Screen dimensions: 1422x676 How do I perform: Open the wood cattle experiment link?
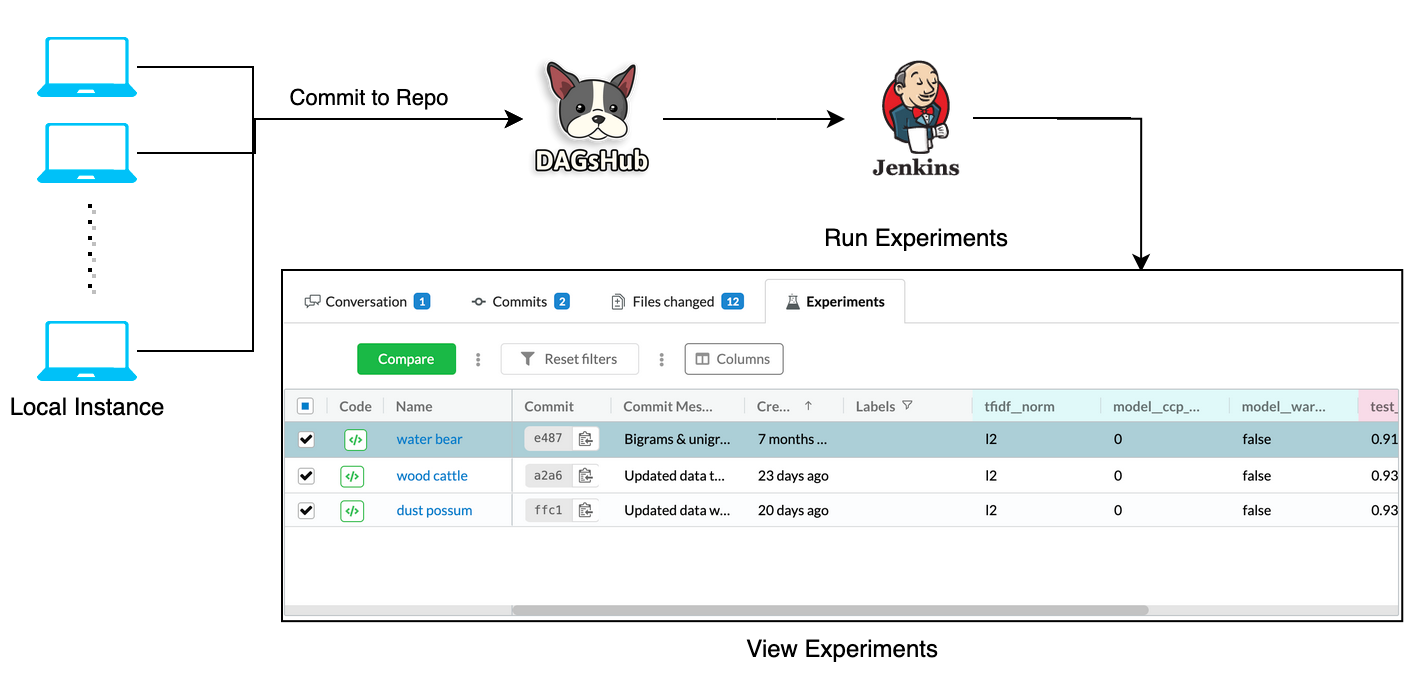click(432, 476)
